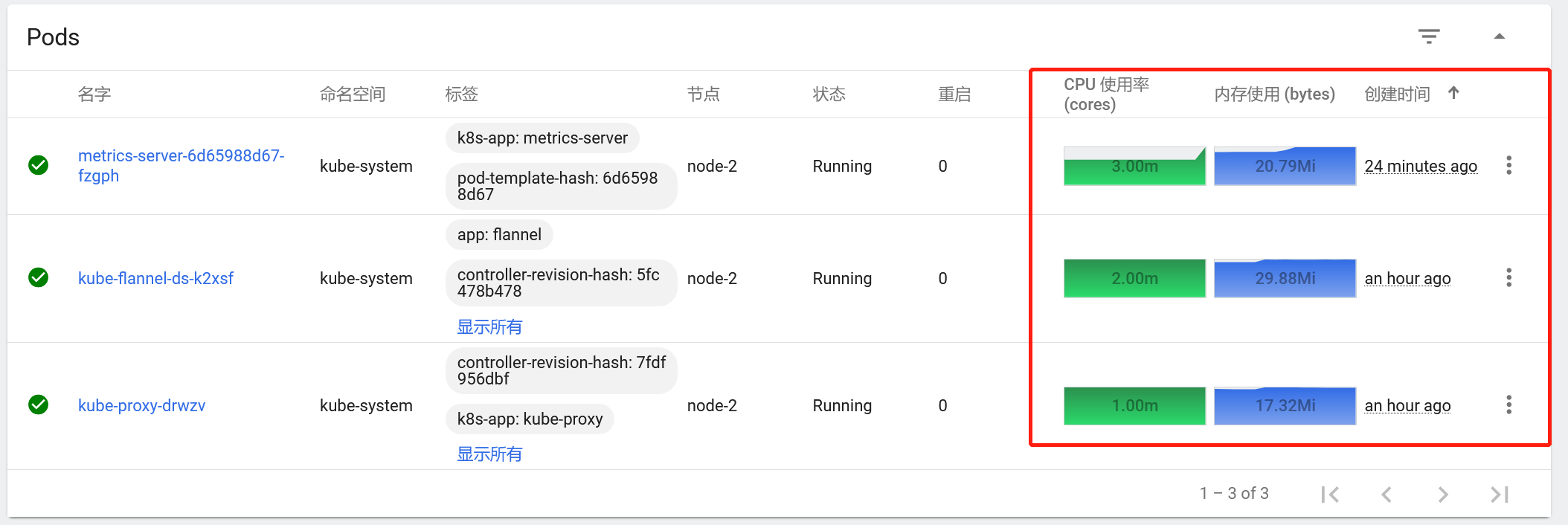Viewport: 1568px width, 525px height.
Task: Expand all labels for kube-flannel pod
Action: point(489,326)
